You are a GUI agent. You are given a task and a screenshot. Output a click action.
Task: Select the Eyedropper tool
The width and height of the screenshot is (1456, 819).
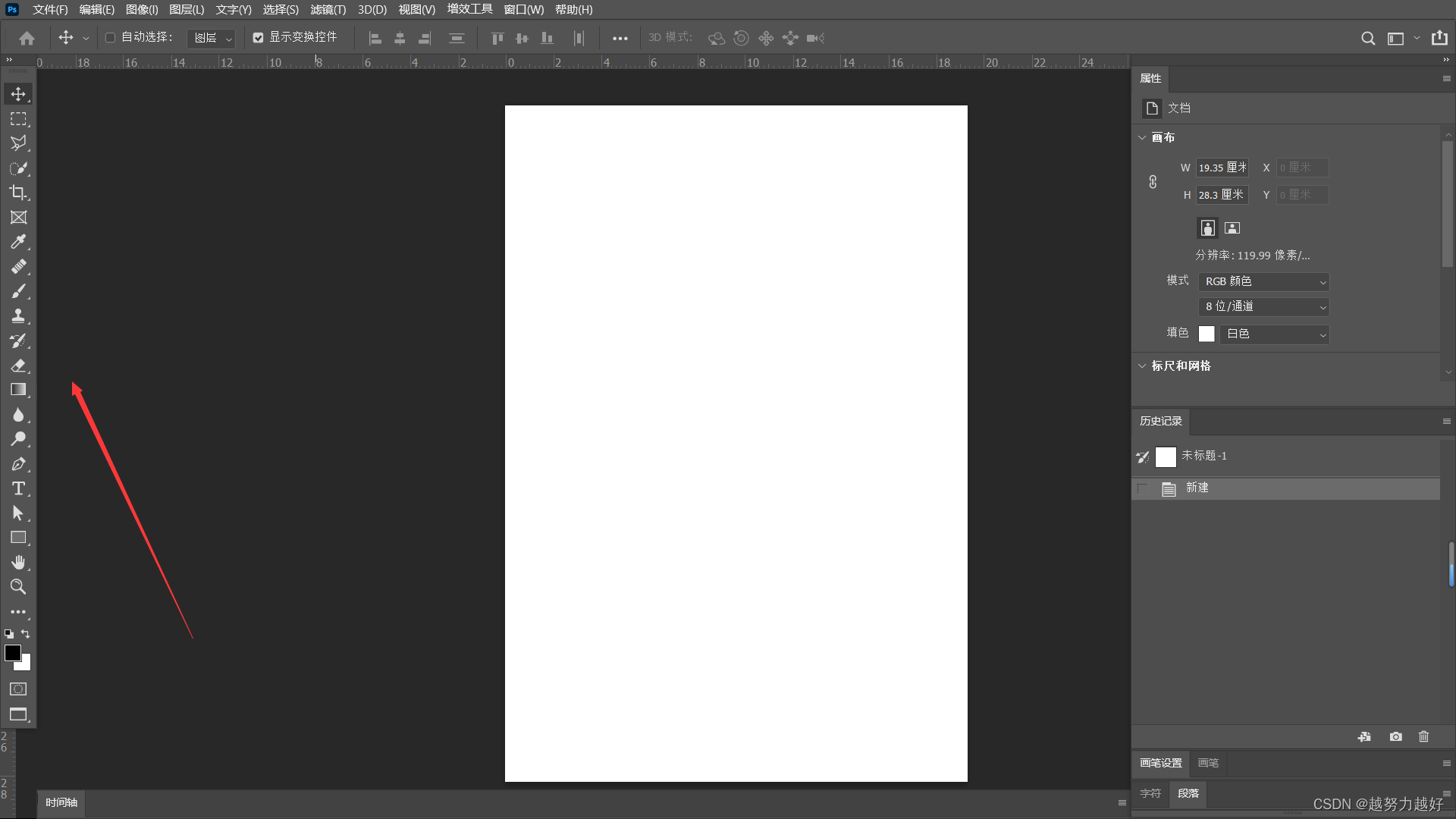(18, 242)
